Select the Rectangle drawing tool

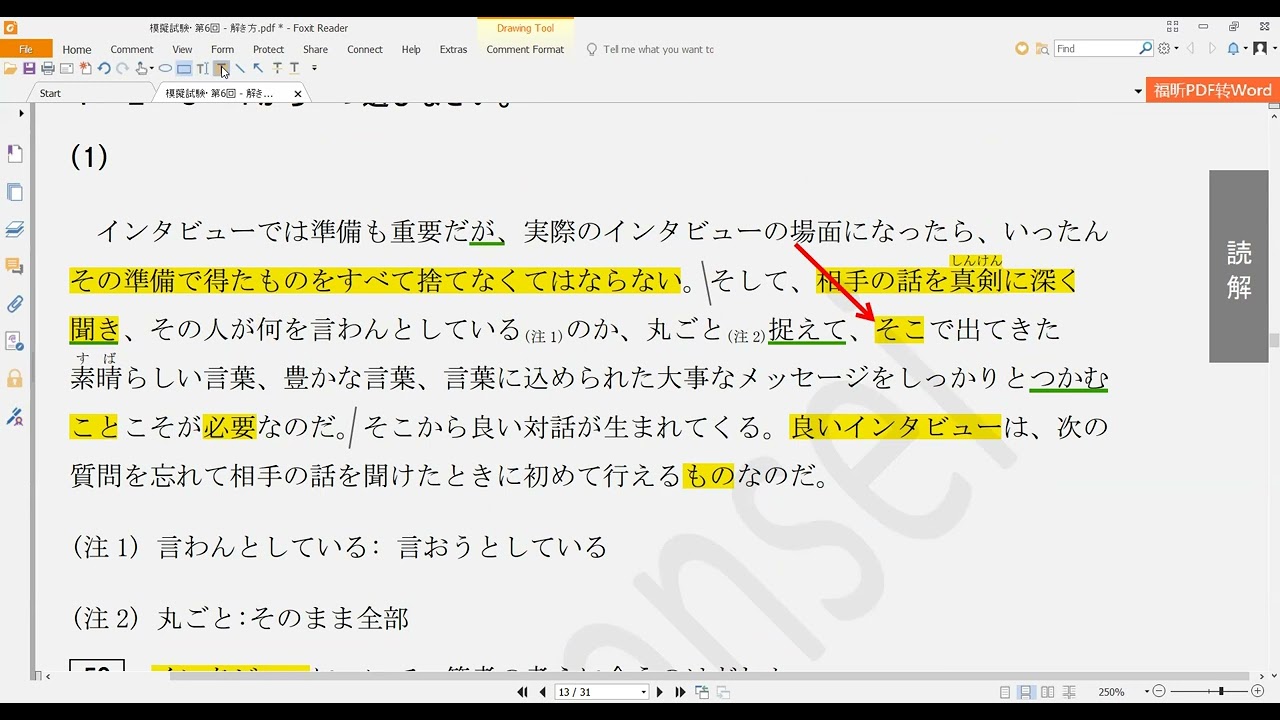pos(184,69)
